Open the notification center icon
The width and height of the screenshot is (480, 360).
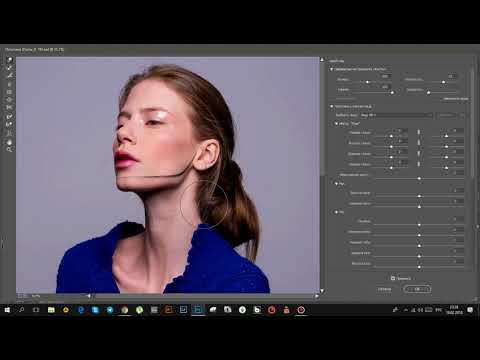point(470,310)
